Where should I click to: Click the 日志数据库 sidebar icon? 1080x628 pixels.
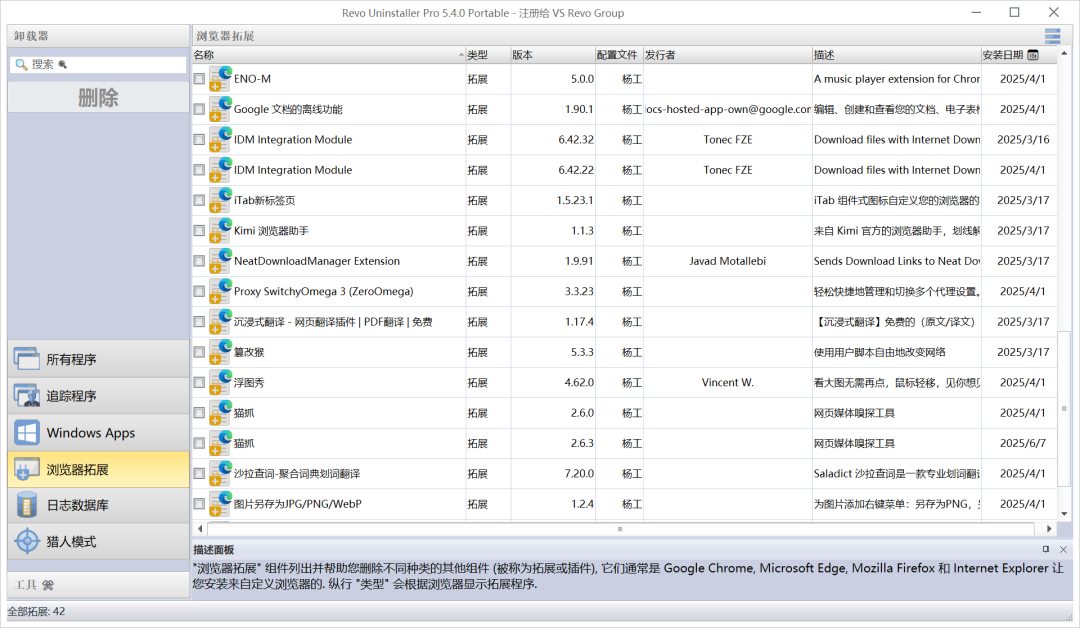point(26,505)
